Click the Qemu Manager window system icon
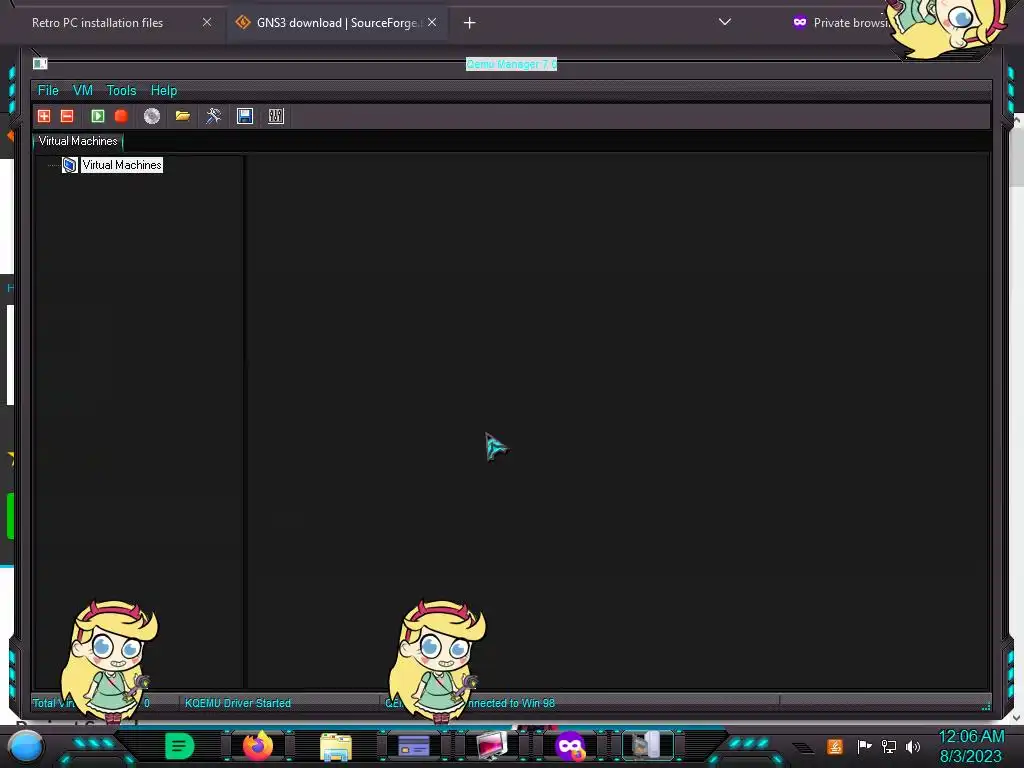The image size is (1024, 768). pos(40,63)
